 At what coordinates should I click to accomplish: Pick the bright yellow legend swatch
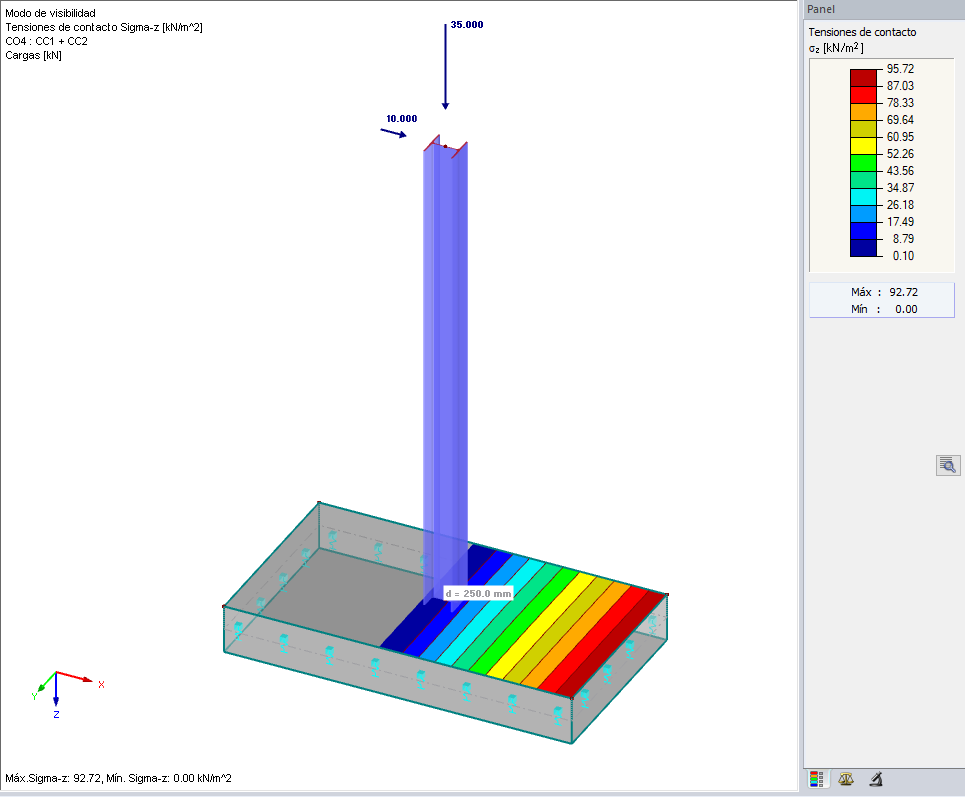click(x=863, y=146)
